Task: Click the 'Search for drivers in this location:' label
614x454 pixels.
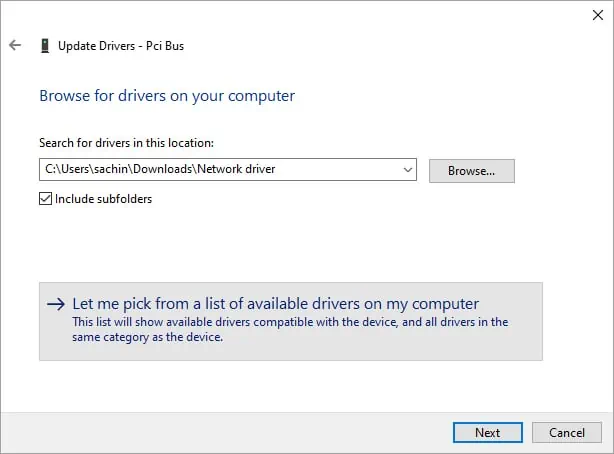Action: point(126,143)
